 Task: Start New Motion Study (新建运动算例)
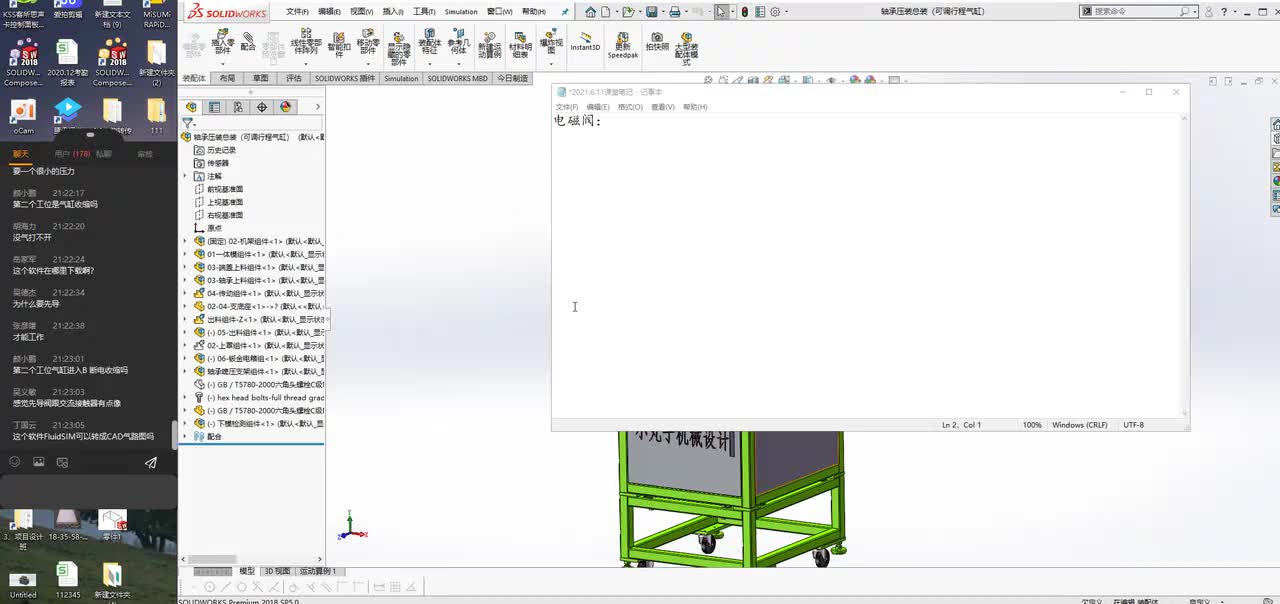(x=489, y=44)
